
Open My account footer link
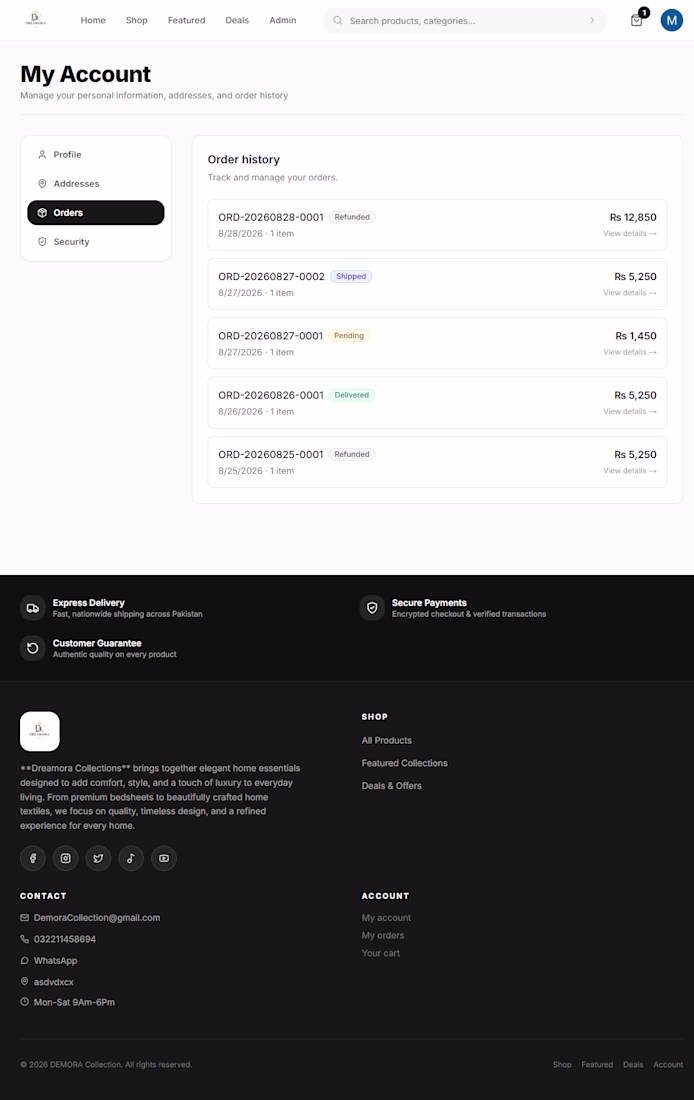(386, 918)
